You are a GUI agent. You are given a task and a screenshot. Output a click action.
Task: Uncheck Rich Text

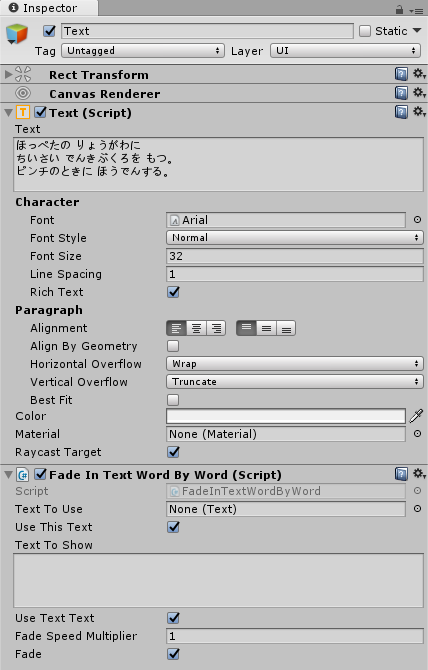[x=173, y=292]
